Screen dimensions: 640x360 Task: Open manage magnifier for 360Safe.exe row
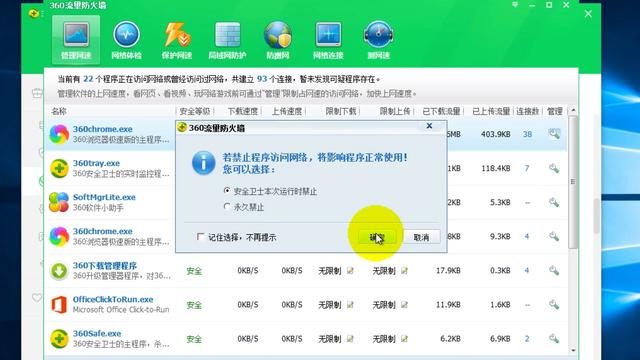[x=554, y=338]
